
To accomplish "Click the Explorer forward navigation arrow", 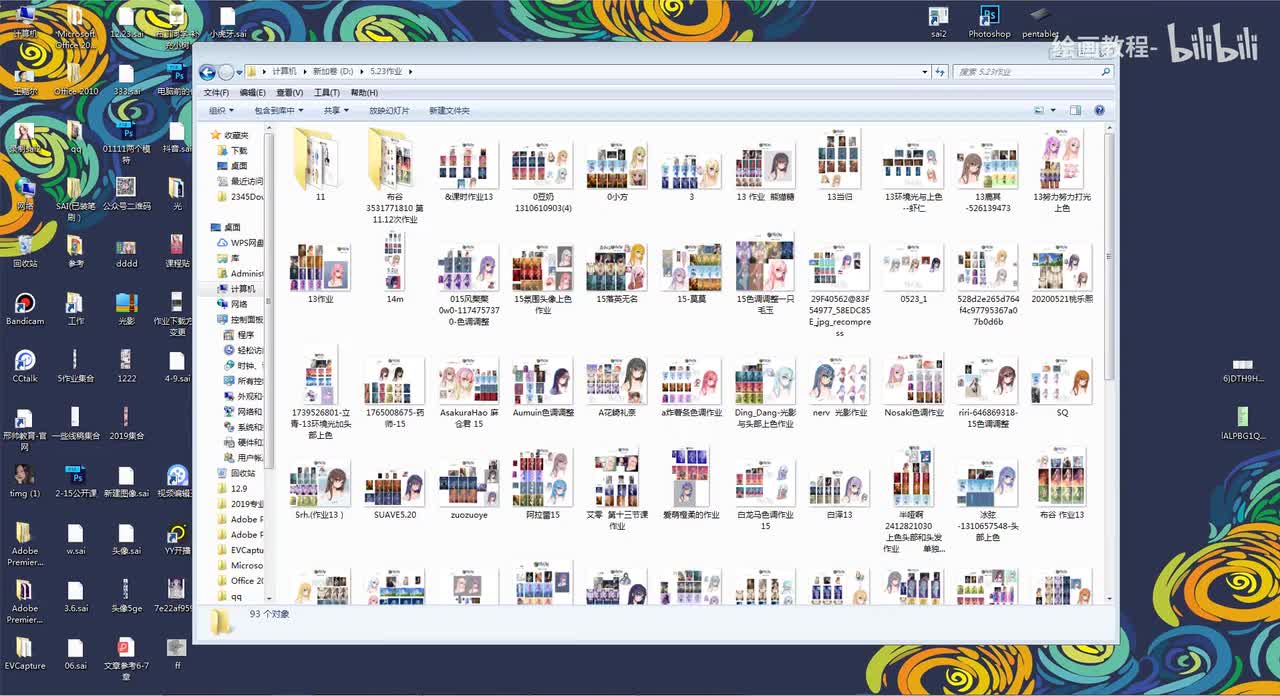I will tap(226, 72).
